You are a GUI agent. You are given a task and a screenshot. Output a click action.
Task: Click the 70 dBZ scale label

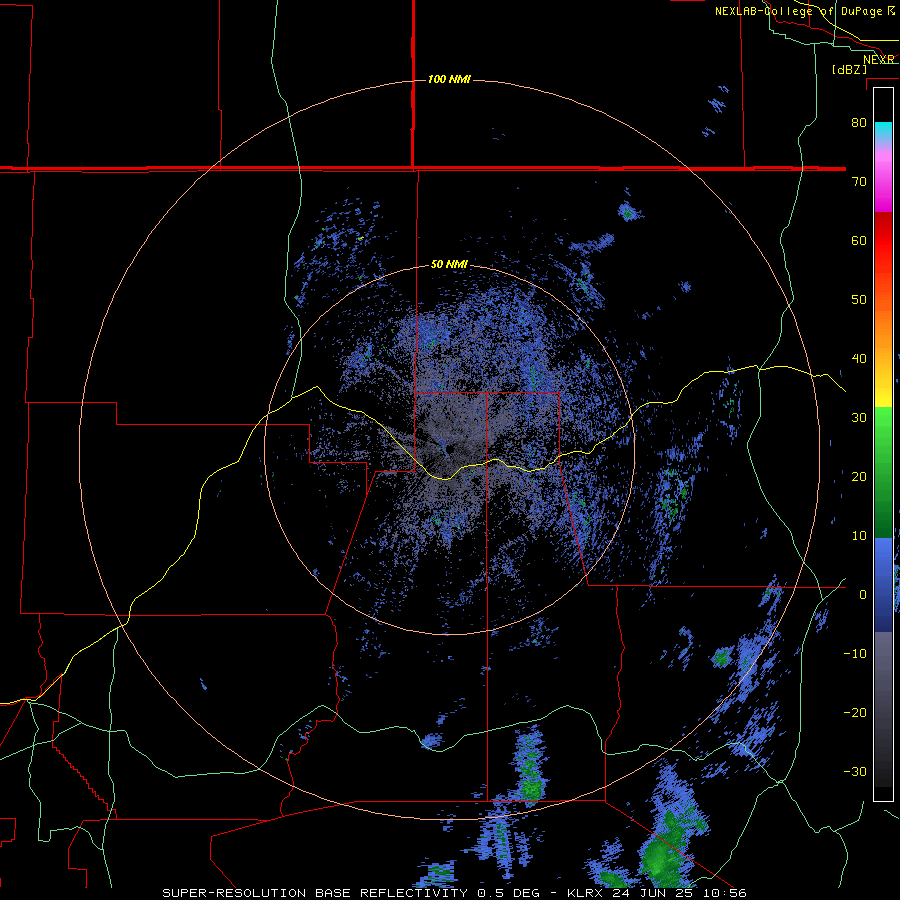point(859,181)
